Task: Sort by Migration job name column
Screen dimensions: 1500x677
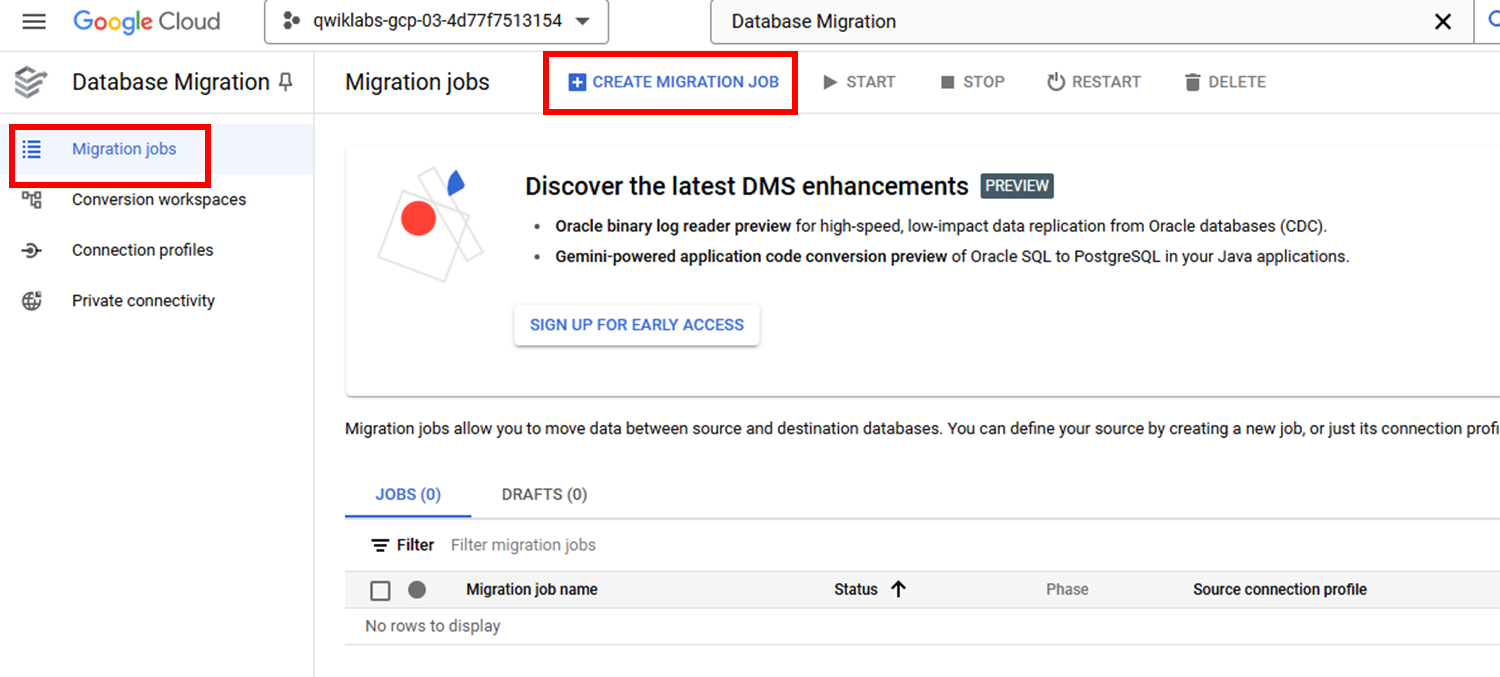Action: click(x=532, y=590)
